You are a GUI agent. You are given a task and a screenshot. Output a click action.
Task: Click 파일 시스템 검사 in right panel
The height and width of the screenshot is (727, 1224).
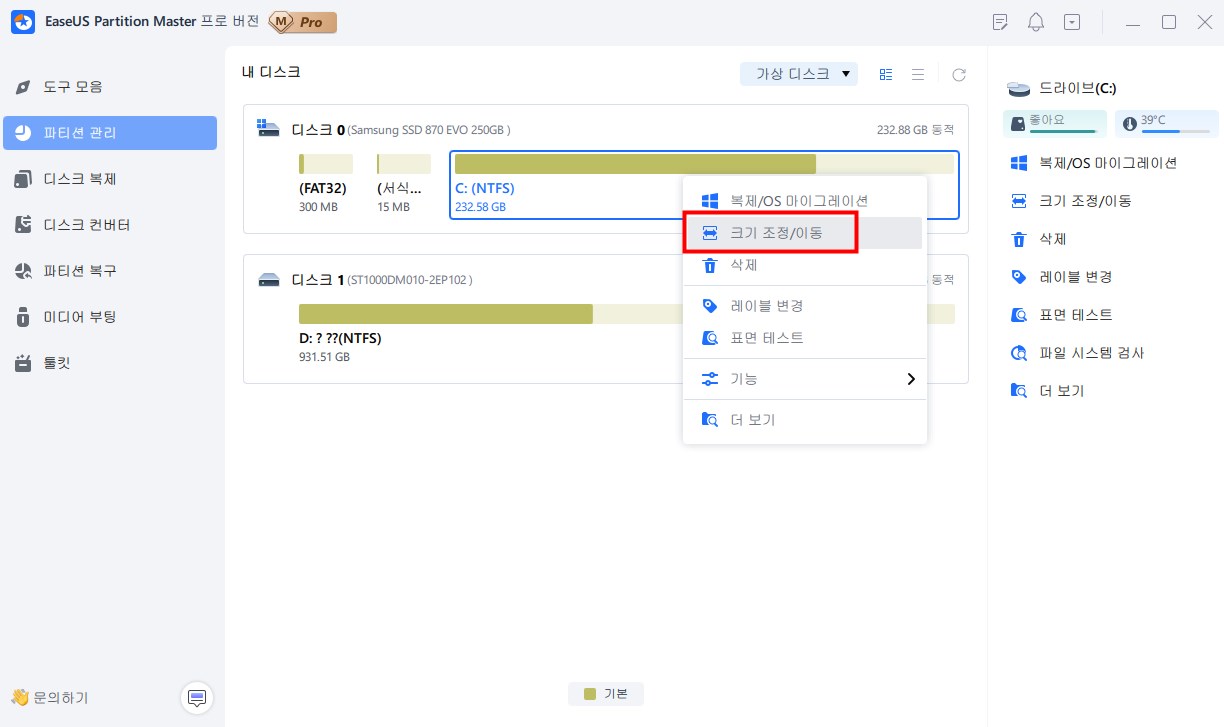point(1091,353)
